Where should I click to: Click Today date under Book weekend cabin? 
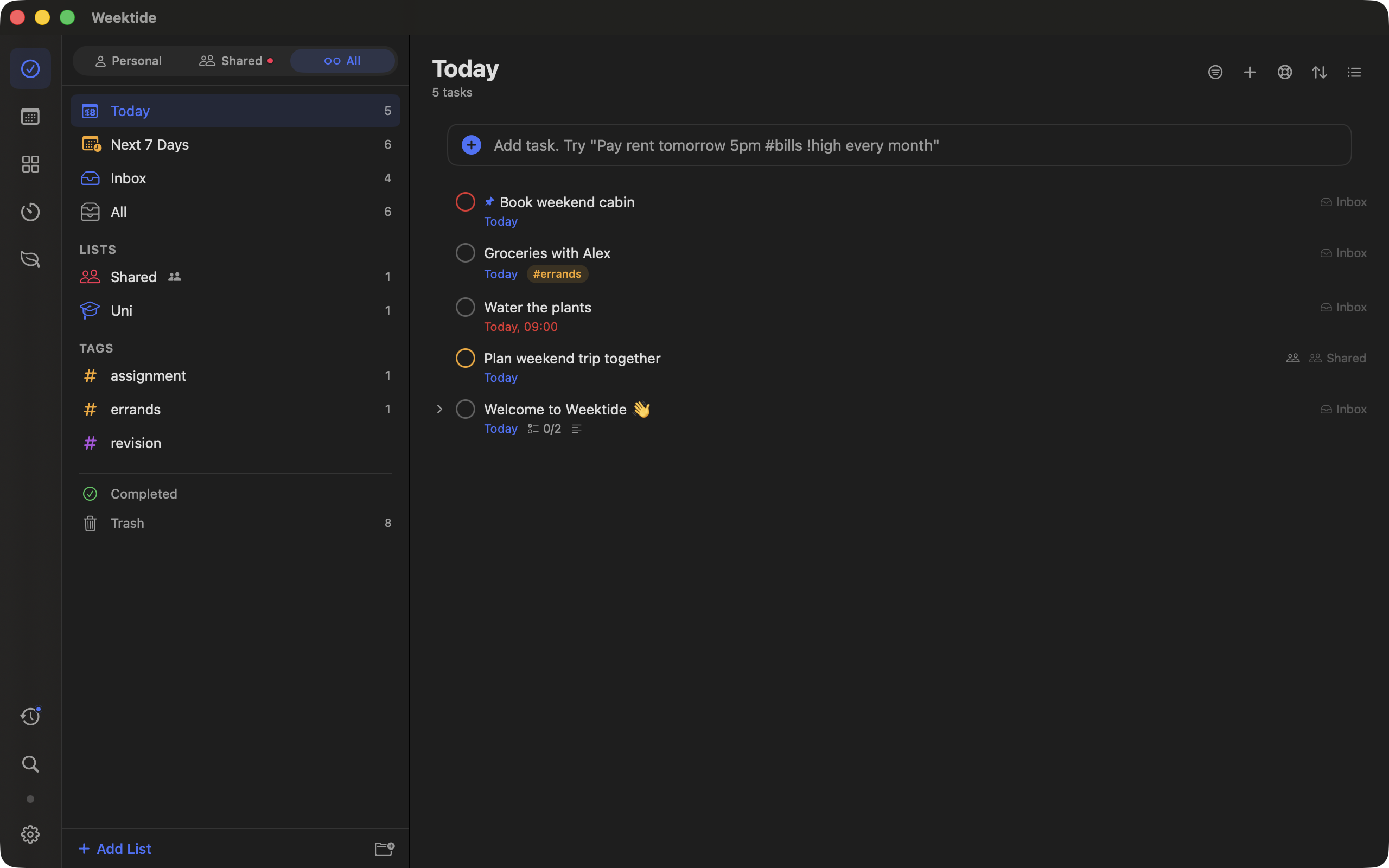coord(500,221)
